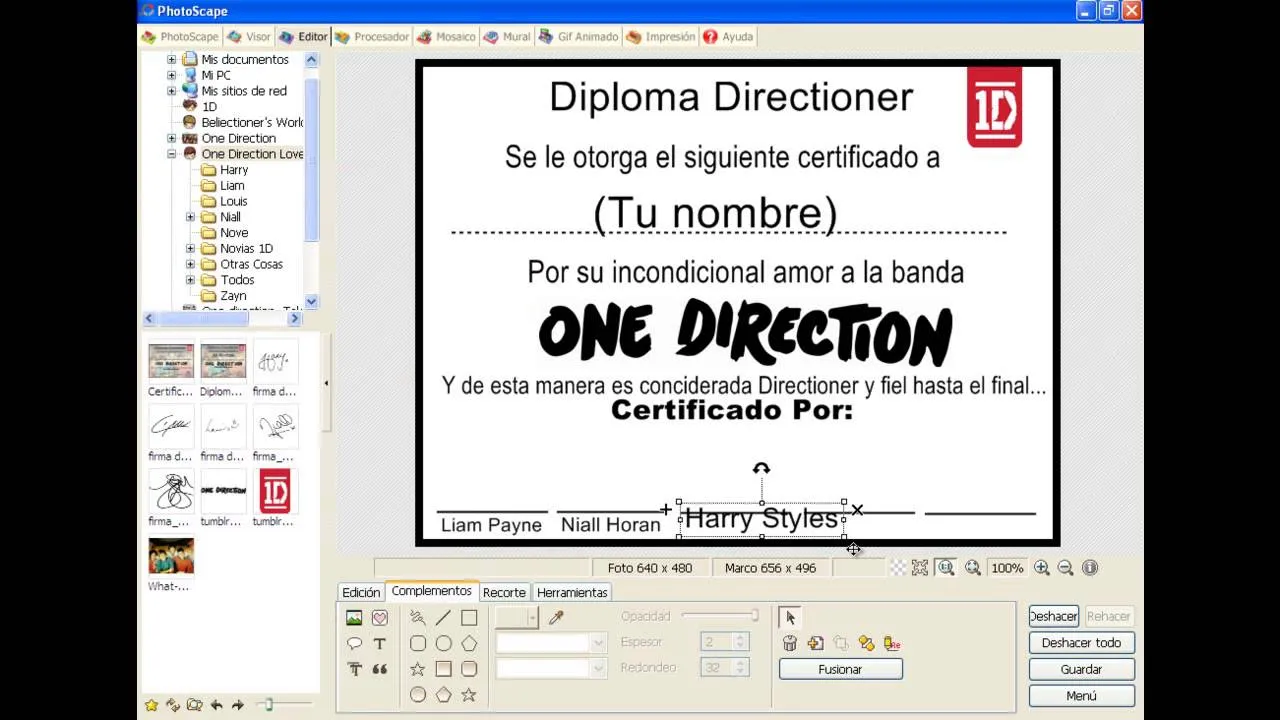
Task: Open the image info icon
Action: point(1090,568)
